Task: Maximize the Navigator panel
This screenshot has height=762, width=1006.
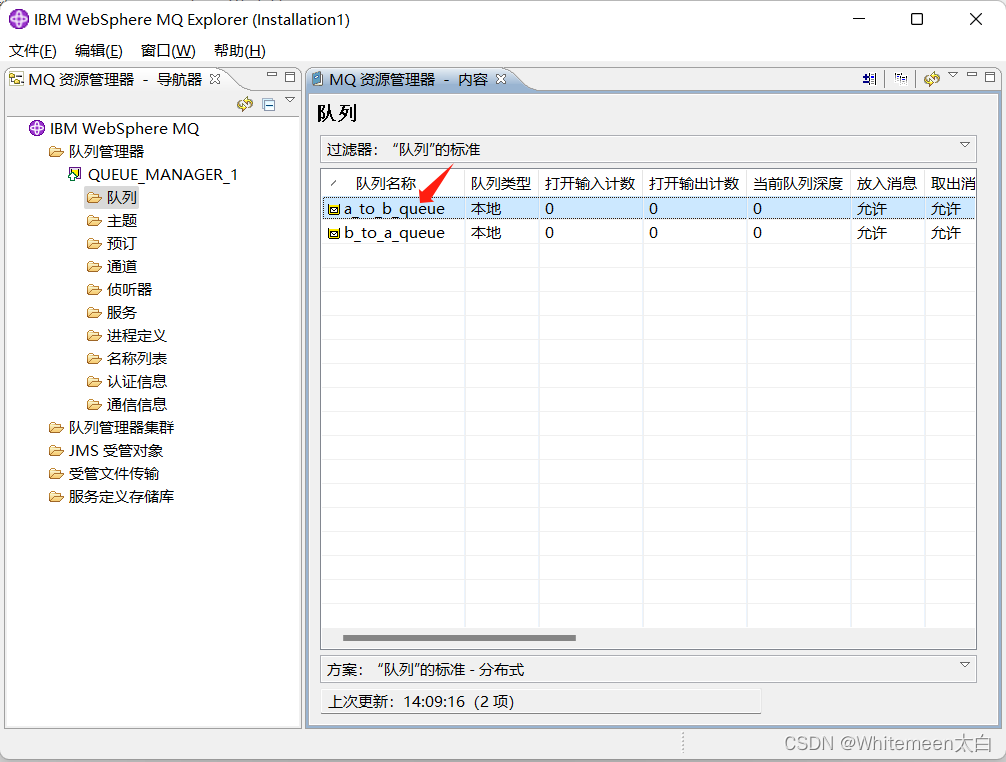Action: pos(290,77)
